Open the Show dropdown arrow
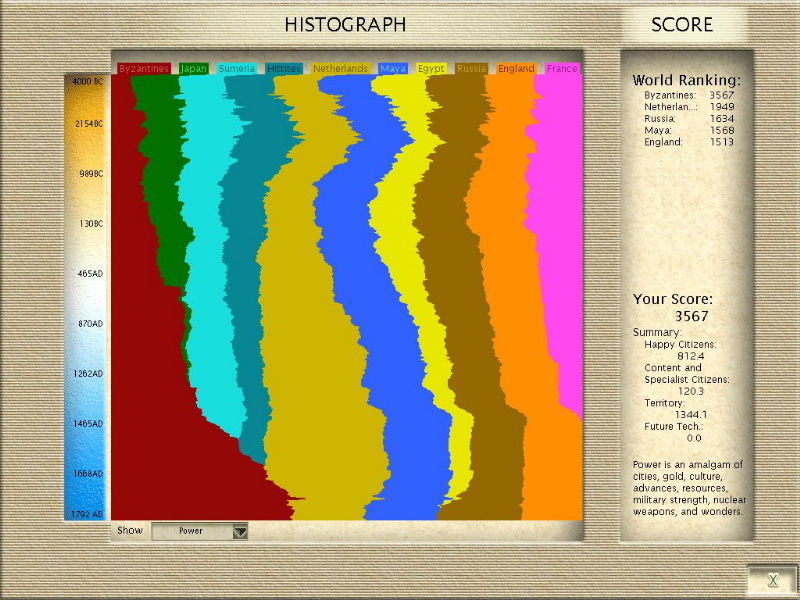Viewport: 800px width, 600px height. point(239,532)
